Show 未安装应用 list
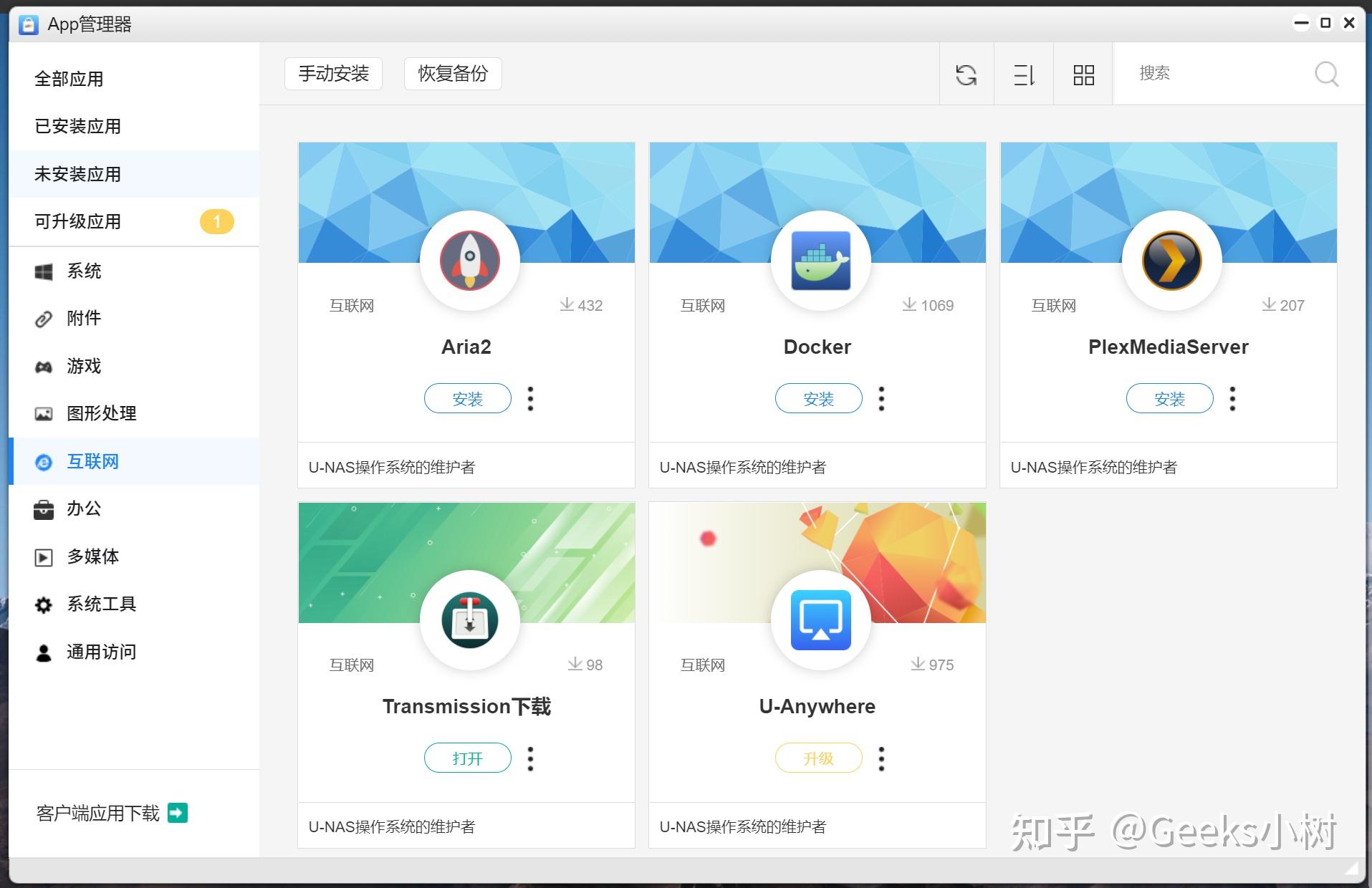Image resolution: width=1372 pixels, height=888 pixels. point(134,174)
